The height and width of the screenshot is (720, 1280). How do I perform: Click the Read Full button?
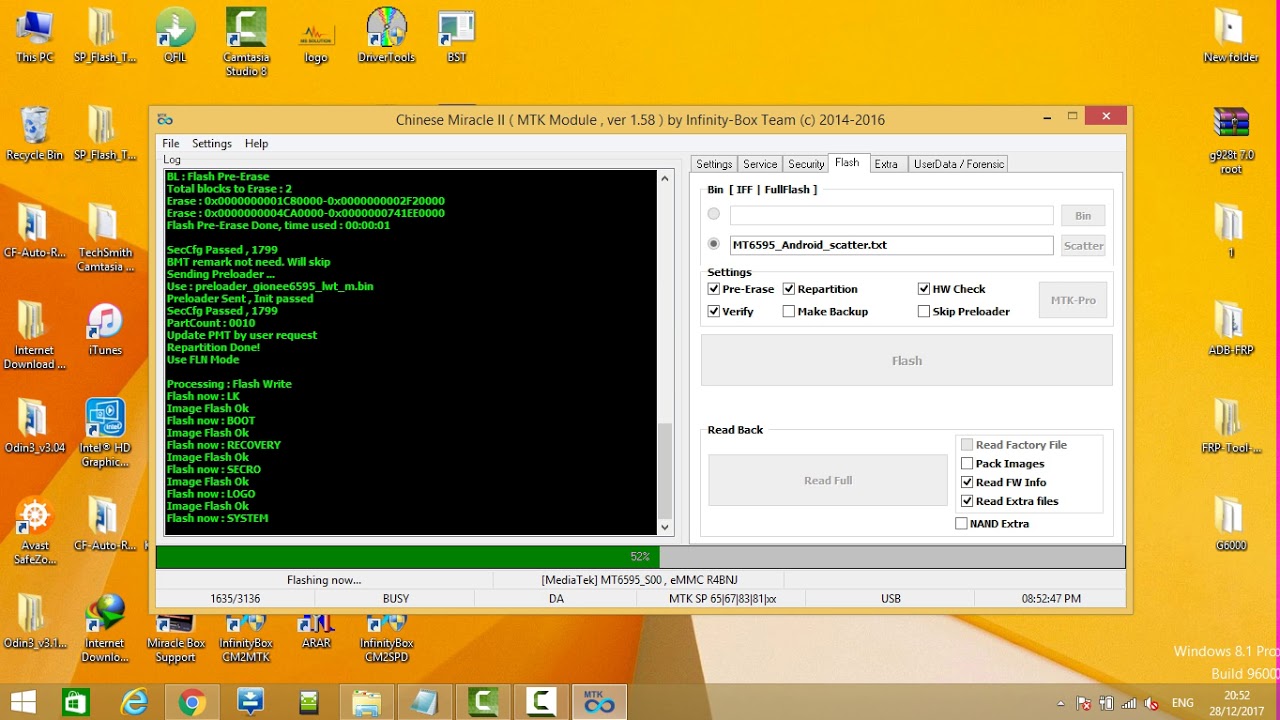pyautogui.click(x=828, y=480)
